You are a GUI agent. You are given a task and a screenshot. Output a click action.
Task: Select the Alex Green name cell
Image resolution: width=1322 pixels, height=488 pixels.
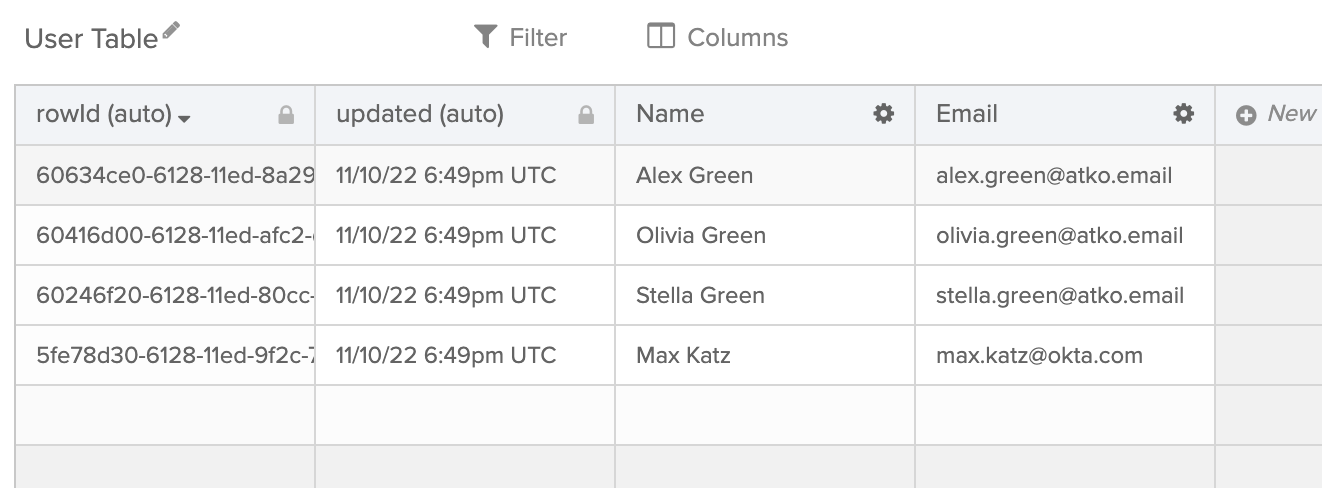tap(765, 175)
